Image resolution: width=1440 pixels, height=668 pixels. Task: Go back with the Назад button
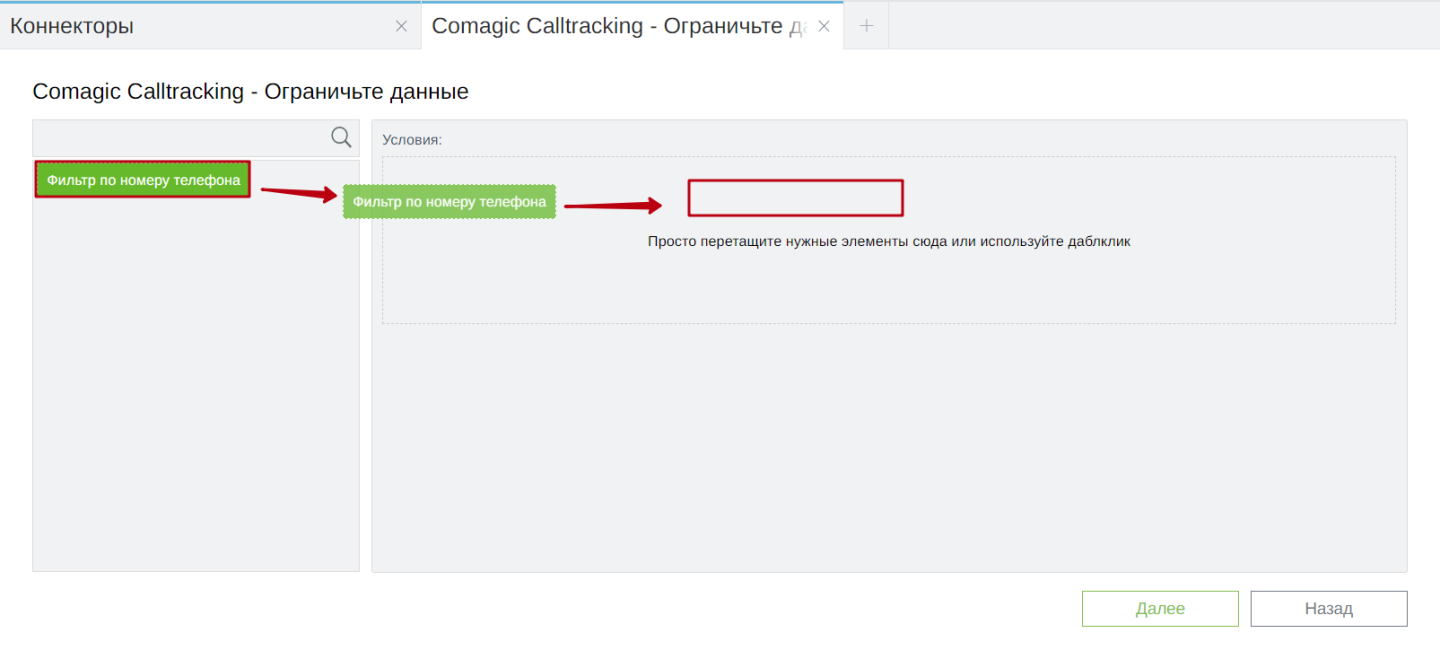coord(1328,609)
